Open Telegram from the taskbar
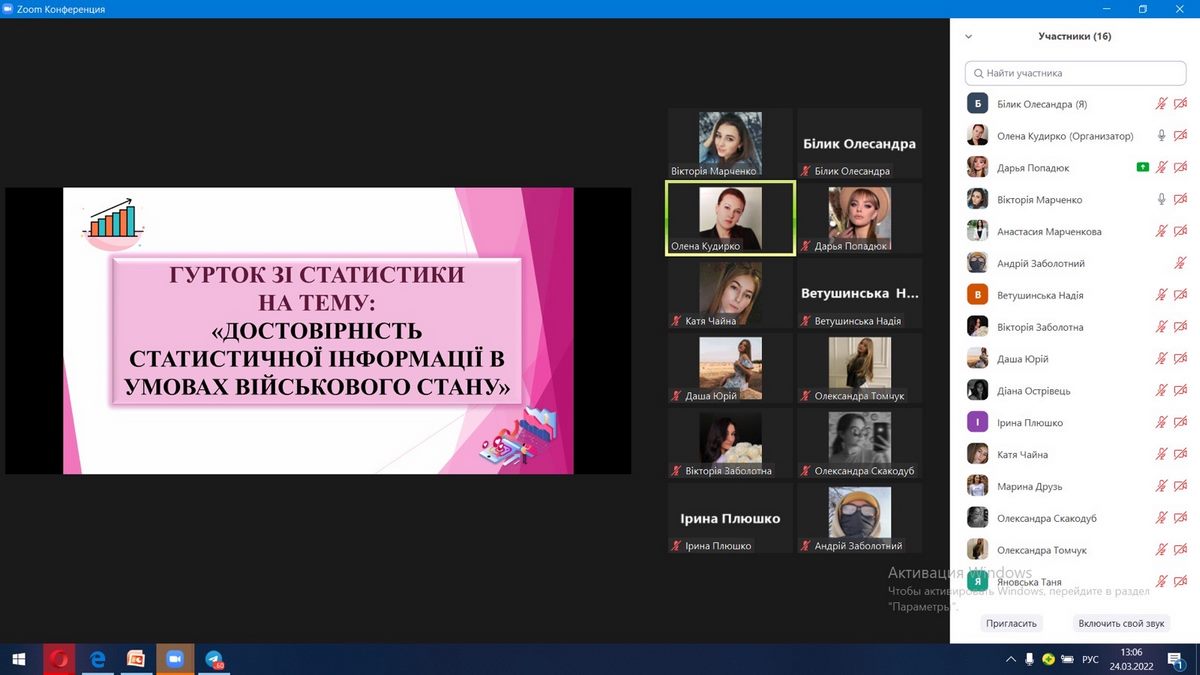 pos(214,660)
